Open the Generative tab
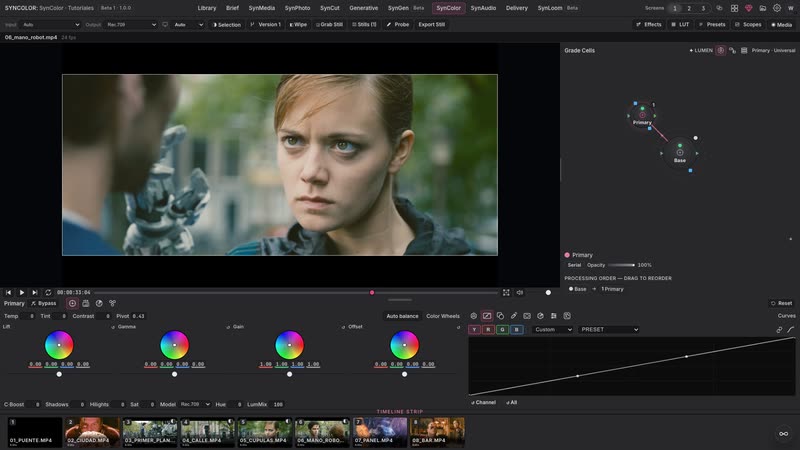The width and height of the screenshot is (800, 450). coord(364,8)
